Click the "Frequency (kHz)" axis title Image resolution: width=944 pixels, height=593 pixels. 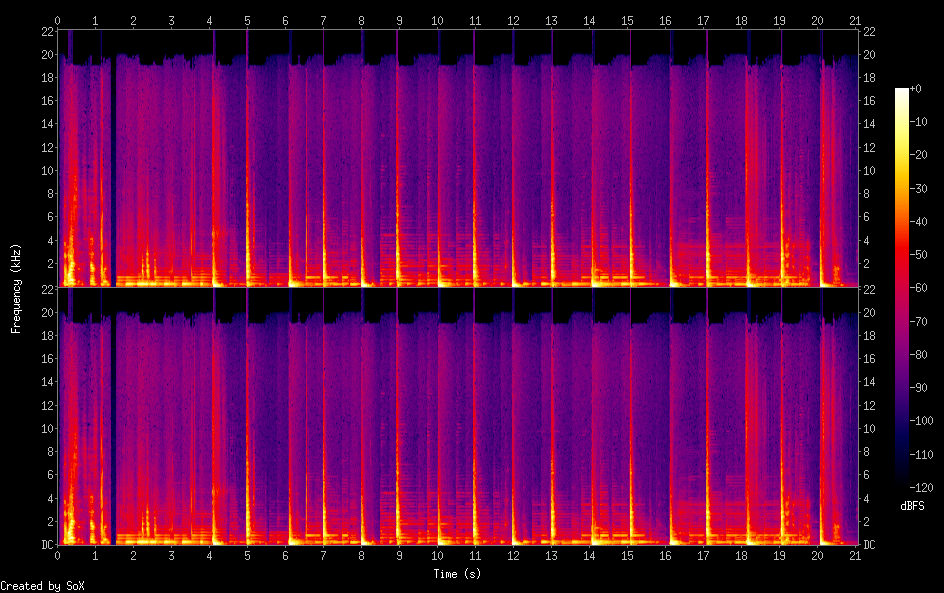click(x=16, y=288)
